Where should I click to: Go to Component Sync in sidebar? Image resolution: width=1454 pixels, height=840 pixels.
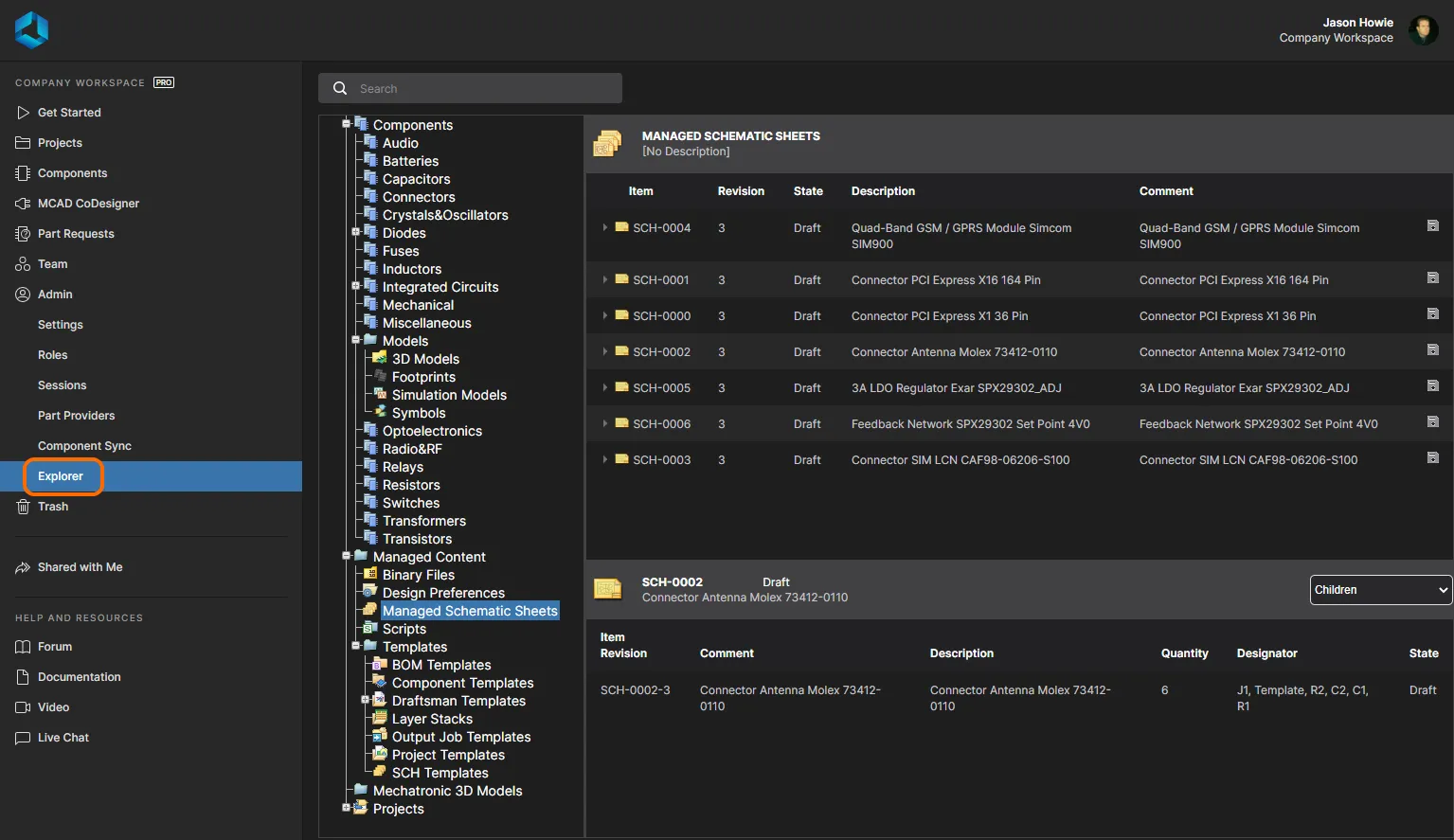pyautogui.click(x=84, y=446)
